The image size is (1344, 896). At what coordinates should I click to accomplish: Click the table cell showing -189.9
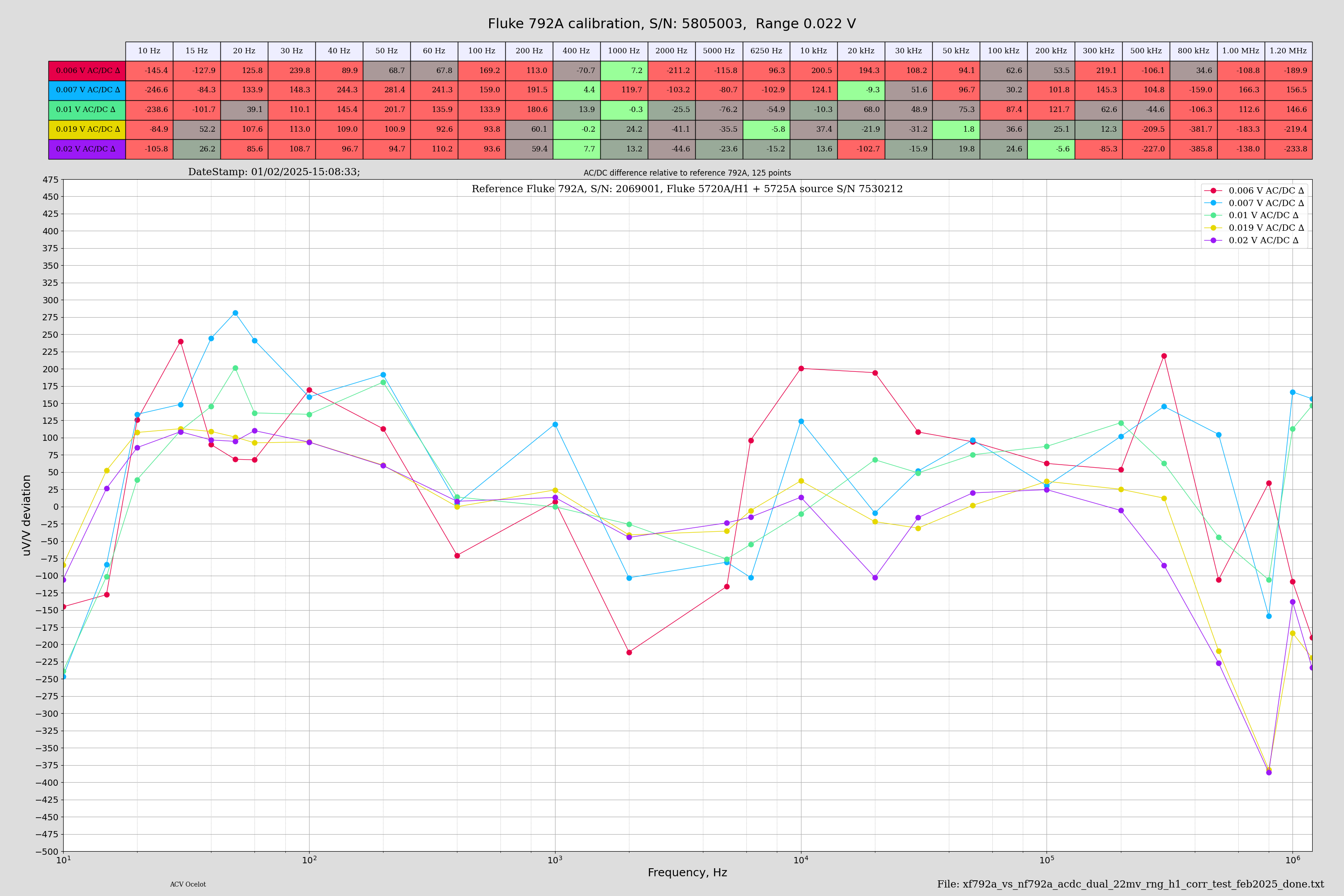tap(1288, 71)
